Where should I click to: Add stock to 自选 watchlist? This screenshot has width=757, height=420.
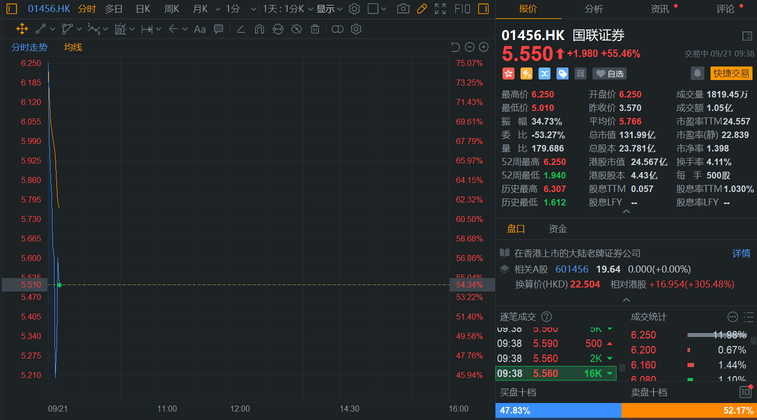(610, 73)
